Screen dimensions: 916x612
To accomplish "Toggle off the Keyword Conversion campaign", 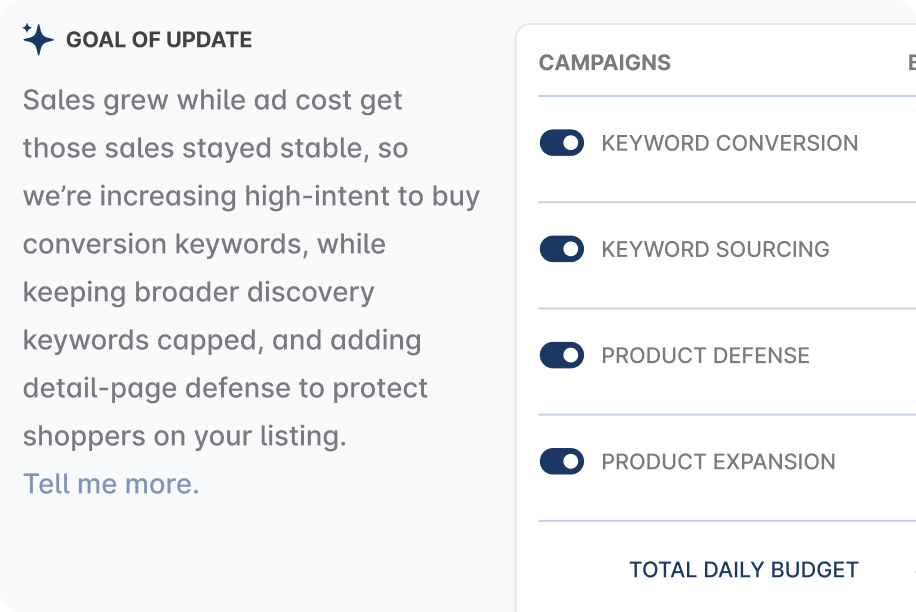I will (x=563, y=142).
